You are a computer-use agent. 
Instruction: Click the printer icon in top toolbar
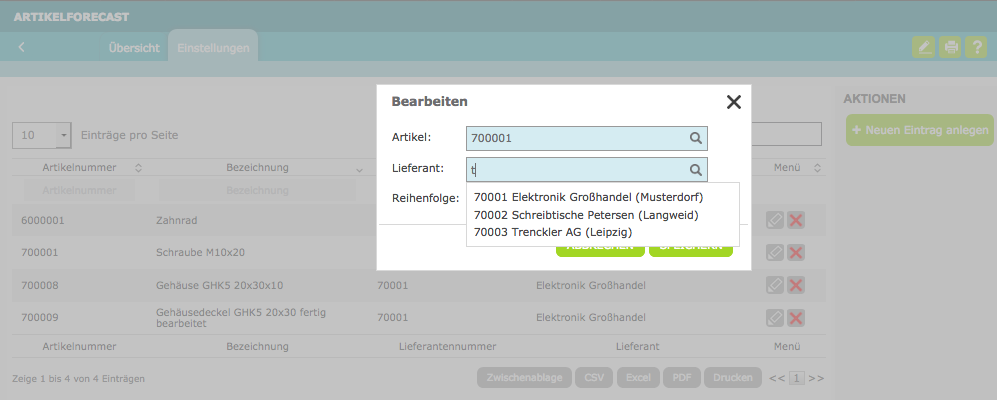coord(951,47)
